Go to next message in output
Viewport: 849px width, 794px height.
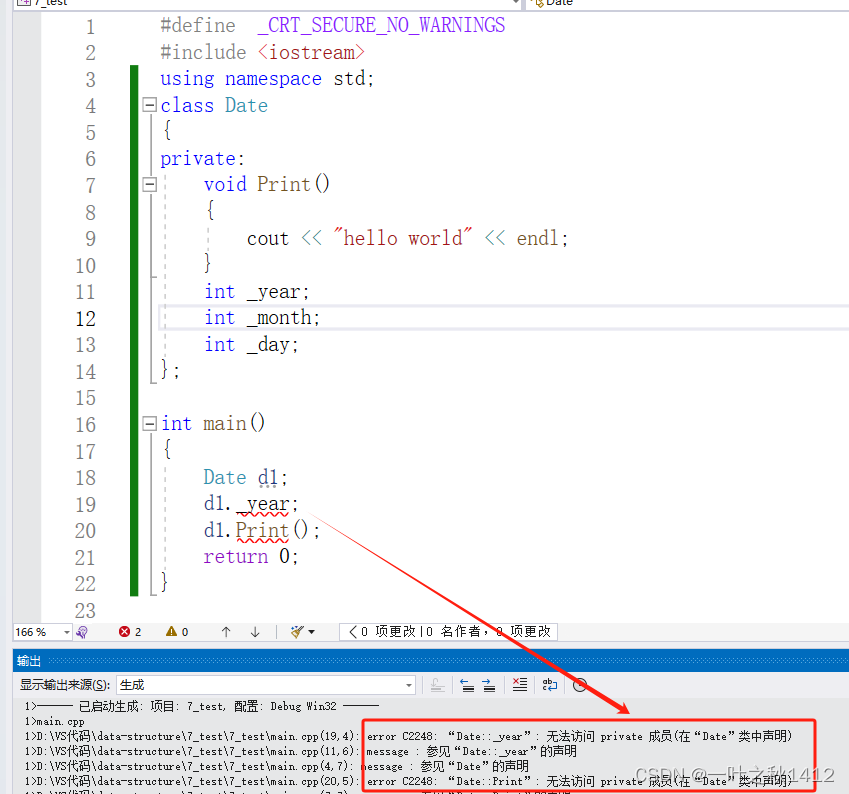[x=488, y=685]
